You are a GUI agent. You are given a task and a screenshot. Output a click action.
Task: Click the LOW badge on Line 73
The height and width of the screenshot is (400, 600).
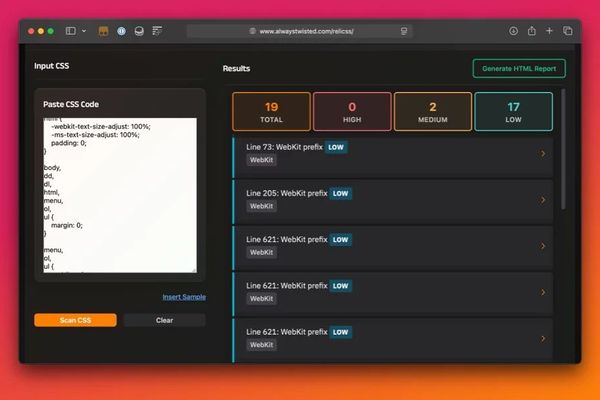[x=336, y=147]
